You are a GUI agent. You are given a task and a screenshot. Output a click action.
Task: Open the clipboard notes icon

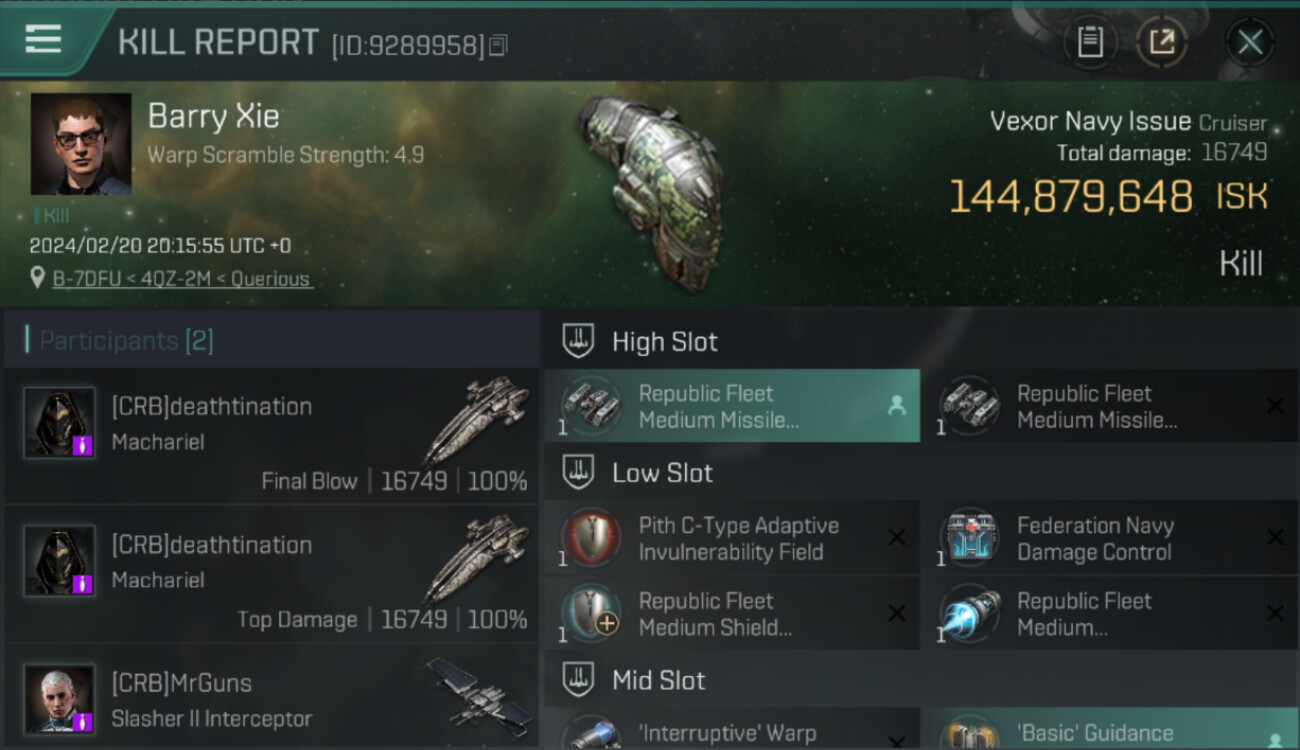coord(1090,42)
